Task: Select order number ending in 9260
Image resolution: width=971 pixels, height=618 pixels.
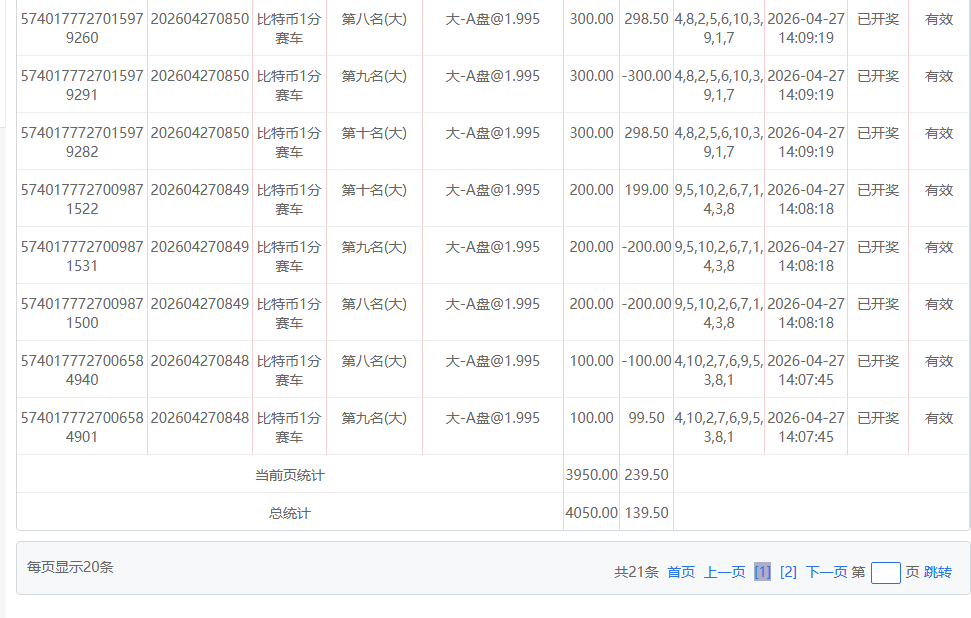Action: coord(82,28)
